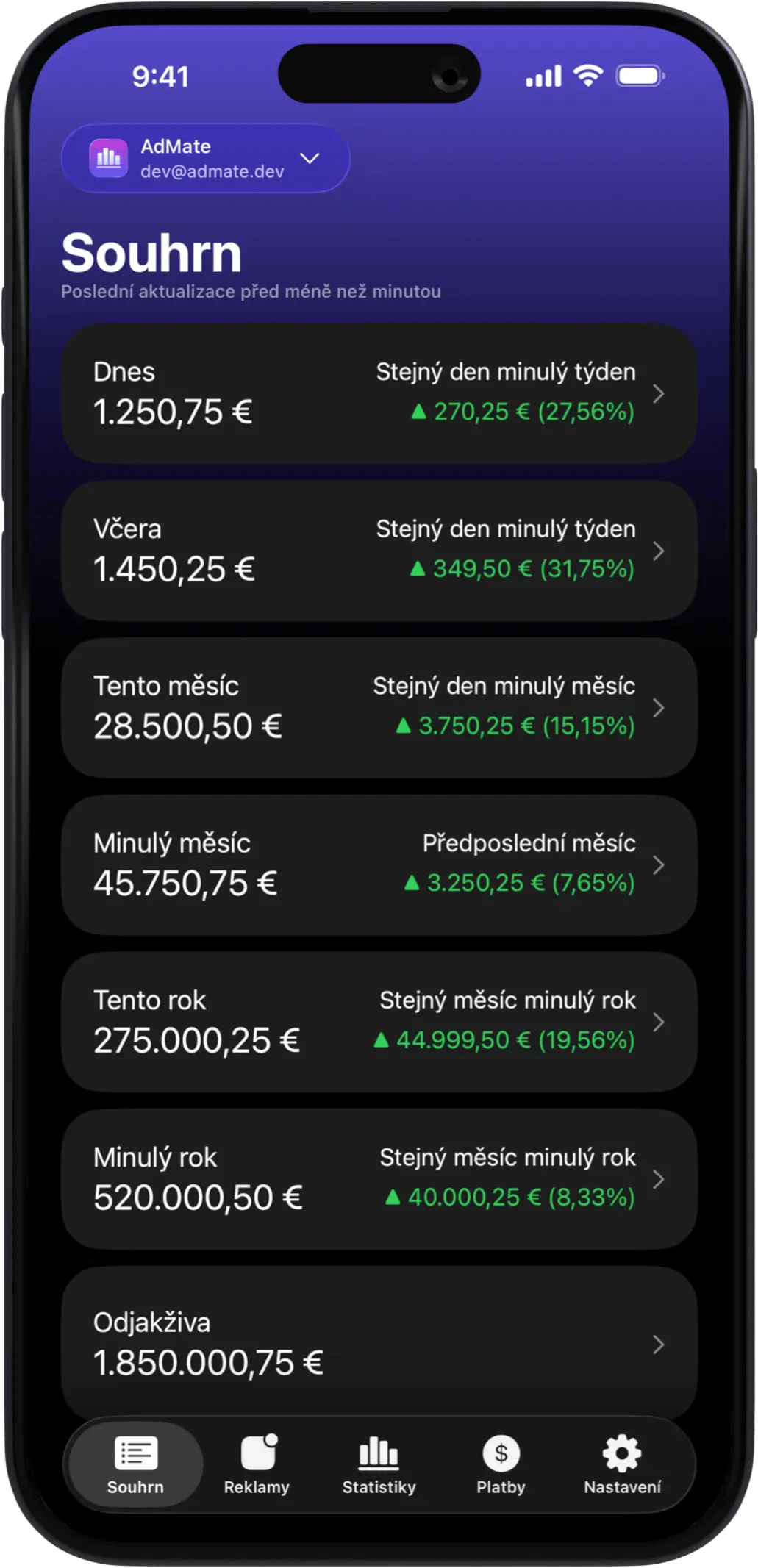758x1568 pixels.
Task: Expand the Dnes row chevron
Action: (x=659, y=394)
